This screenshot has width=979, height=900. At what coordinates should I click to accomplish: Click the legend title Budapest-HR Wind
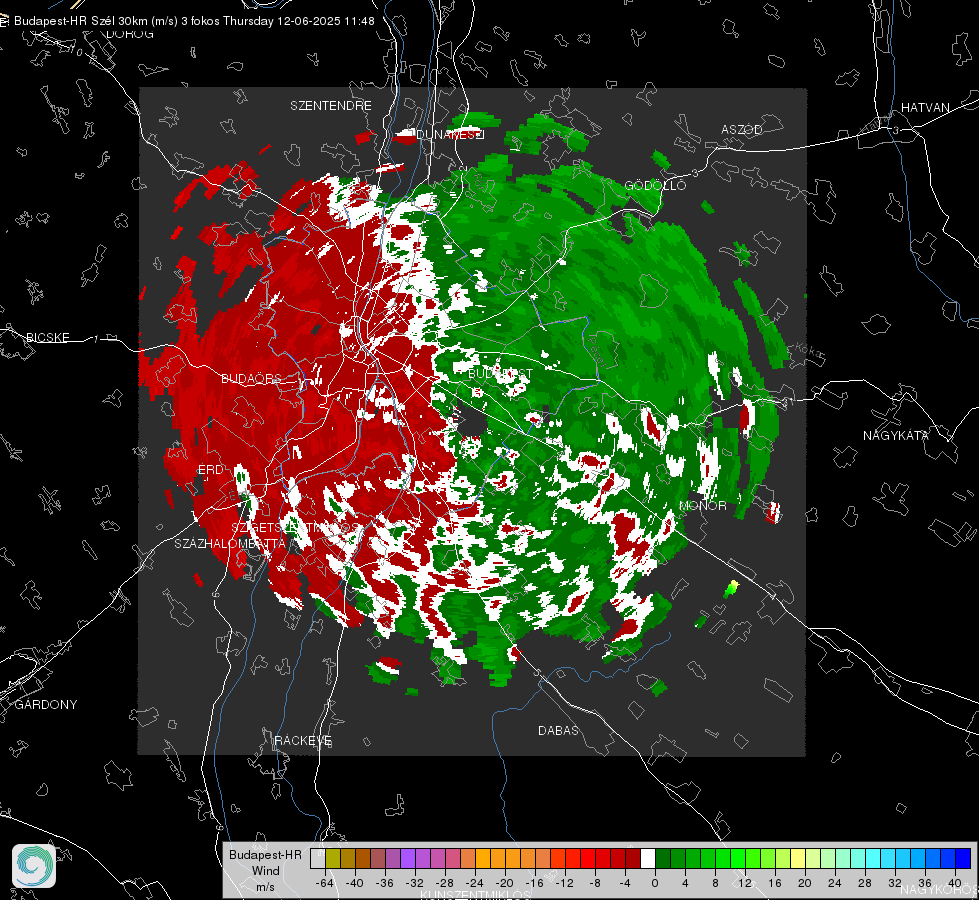pyautogui.click(x=265, y=863)
